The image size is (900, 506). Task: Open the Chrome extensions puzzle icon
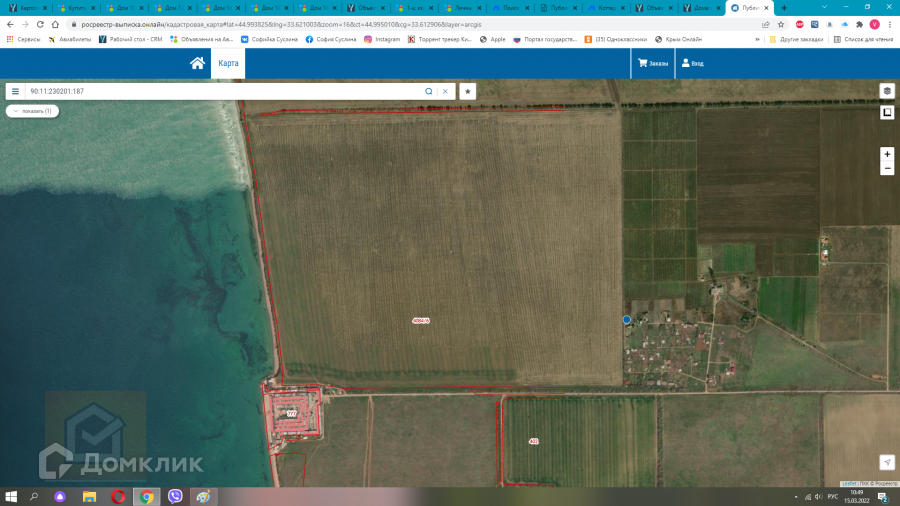[859, 25]
